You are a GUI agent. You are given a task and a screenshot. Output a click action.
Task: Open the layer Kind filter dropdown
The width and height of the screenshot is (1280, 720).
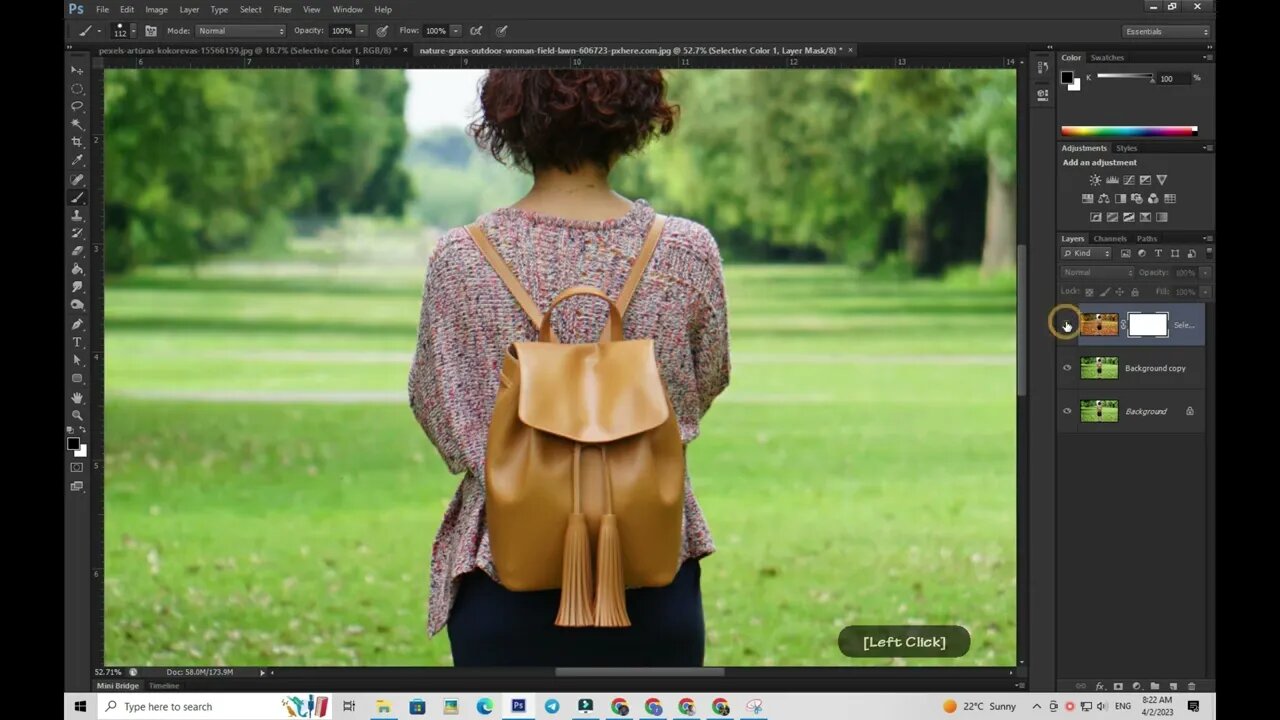[x=1086, y=253]
